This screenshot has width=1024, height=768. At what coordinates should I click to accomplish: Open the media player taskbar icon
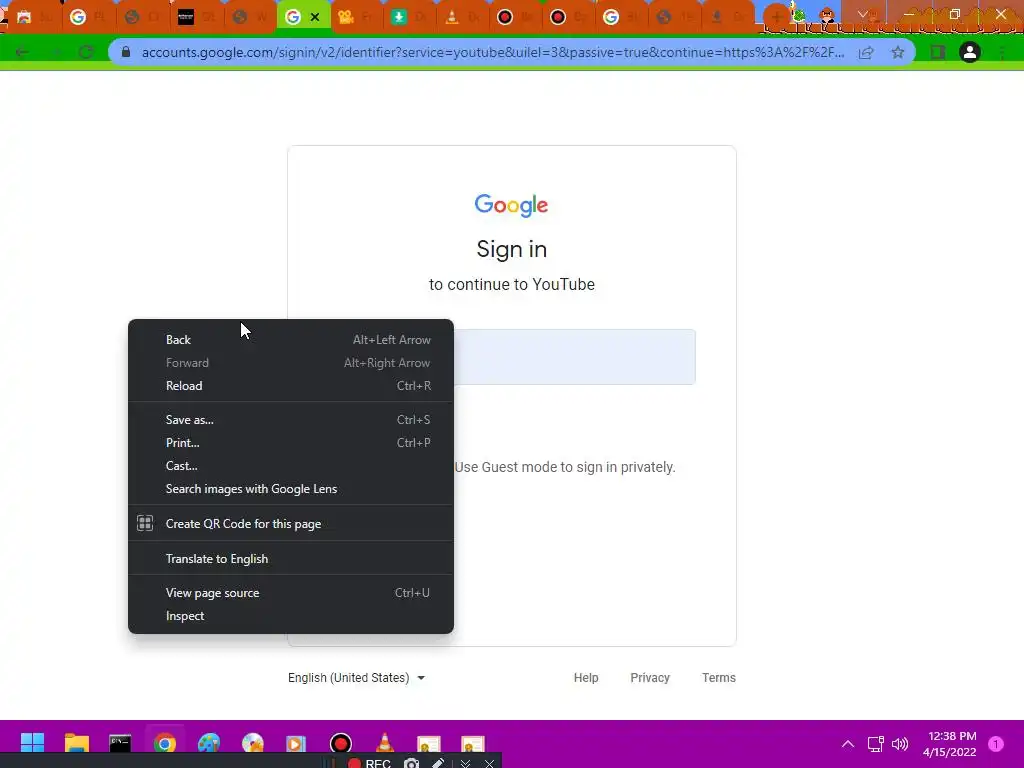296,743
